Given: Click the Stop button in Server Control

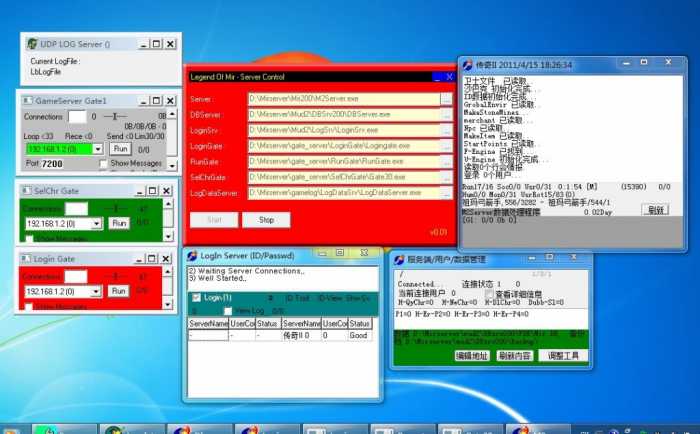Looking at the screenshot, I should coord(266,220).
